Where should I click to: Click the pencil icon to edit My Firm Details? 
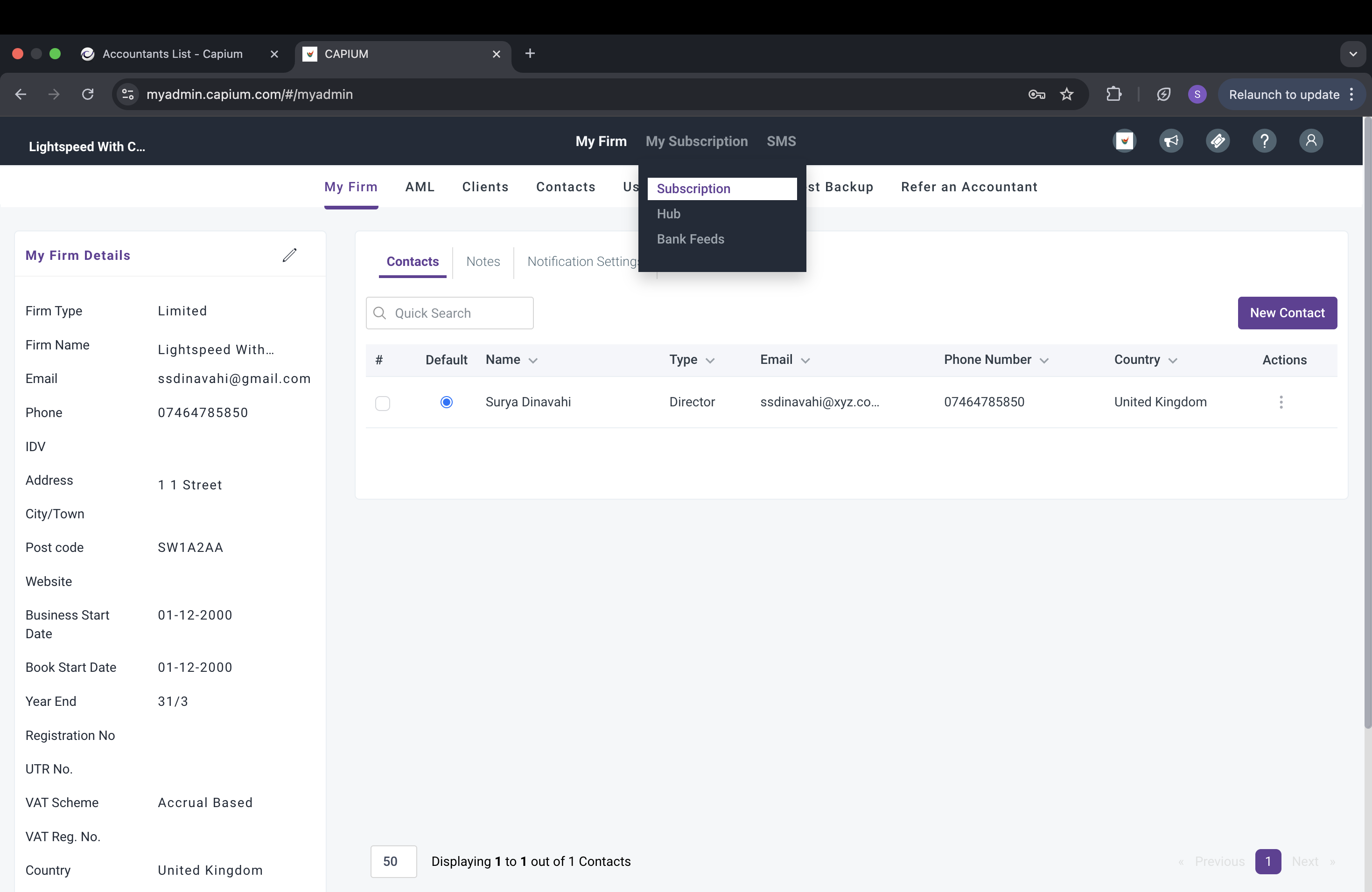pyautogui.click(x=289, y=255)
